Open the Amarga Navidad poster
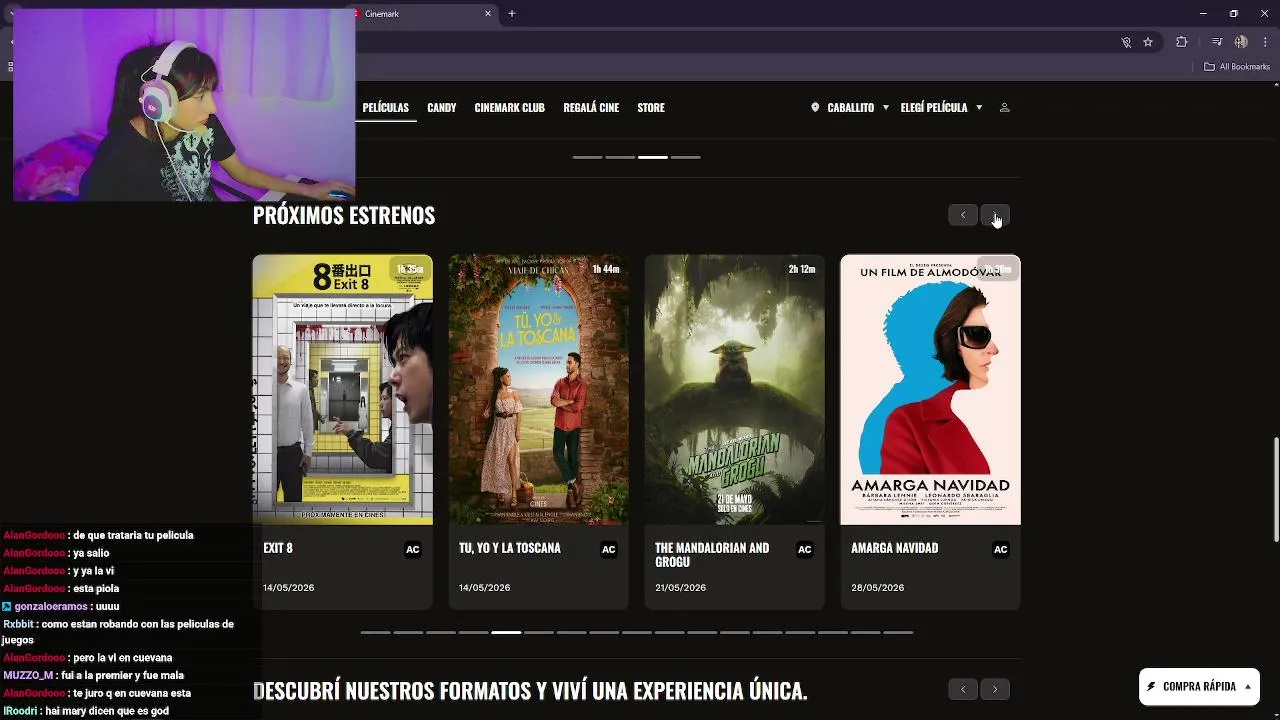1280x720 pixels. pos(931,389)
